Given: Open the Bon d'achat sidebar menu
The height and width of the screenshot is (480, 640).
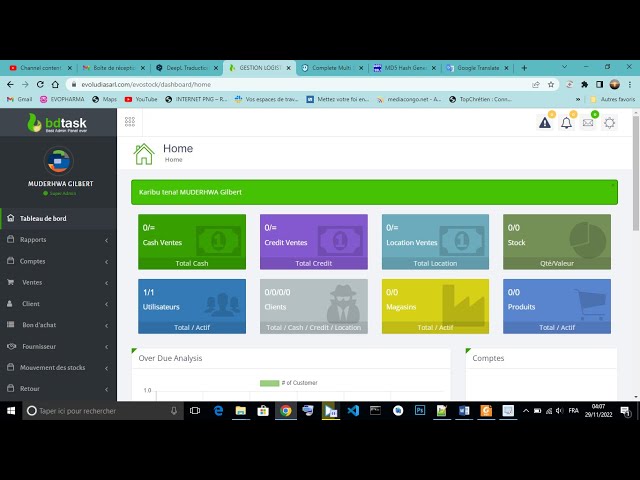Looking at the screenshot, I should point(58,325).
